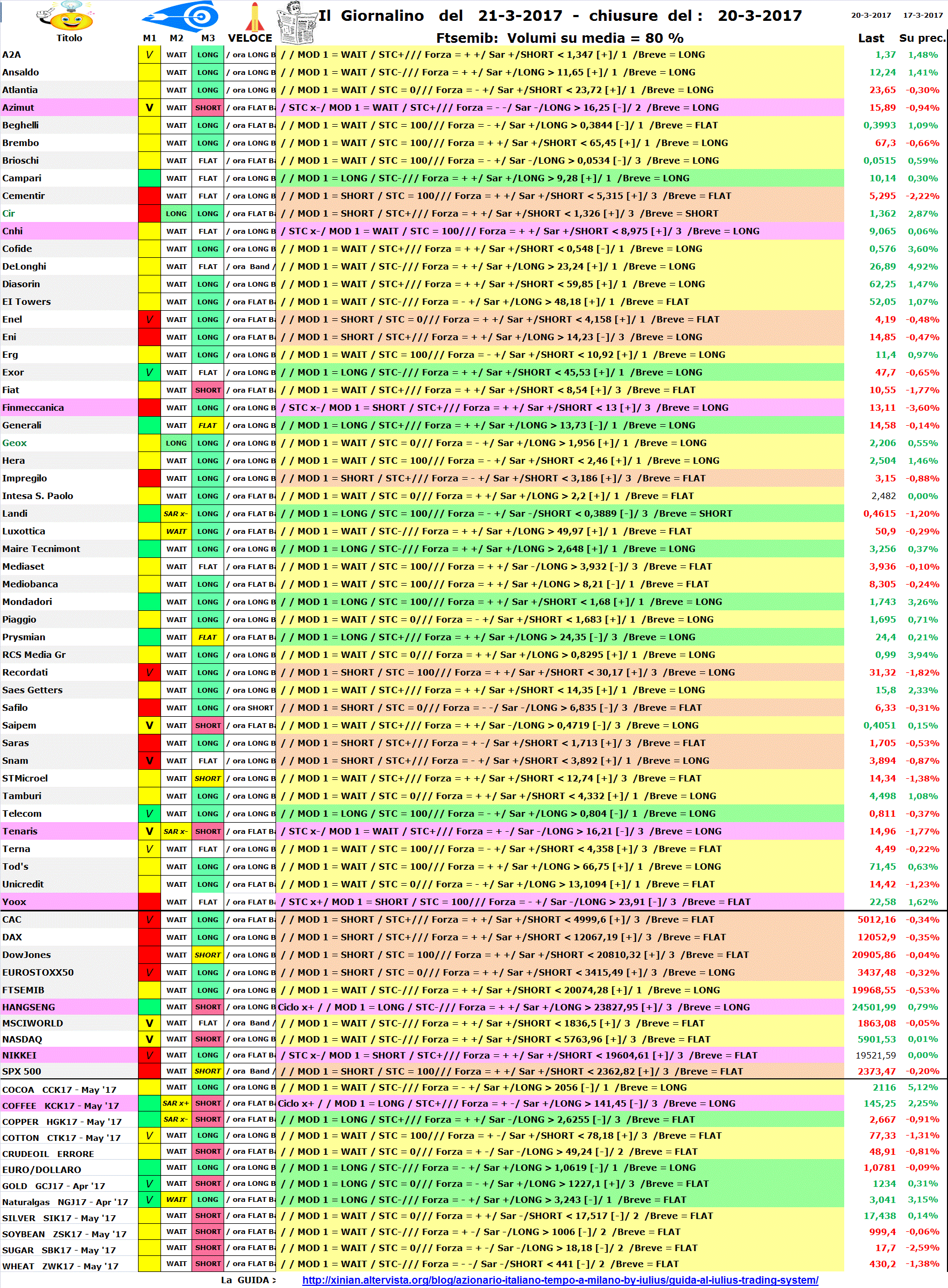Click the LONG M2 cell of Cir
This screenshot has height=1288, width=948.
coord(176,213)
